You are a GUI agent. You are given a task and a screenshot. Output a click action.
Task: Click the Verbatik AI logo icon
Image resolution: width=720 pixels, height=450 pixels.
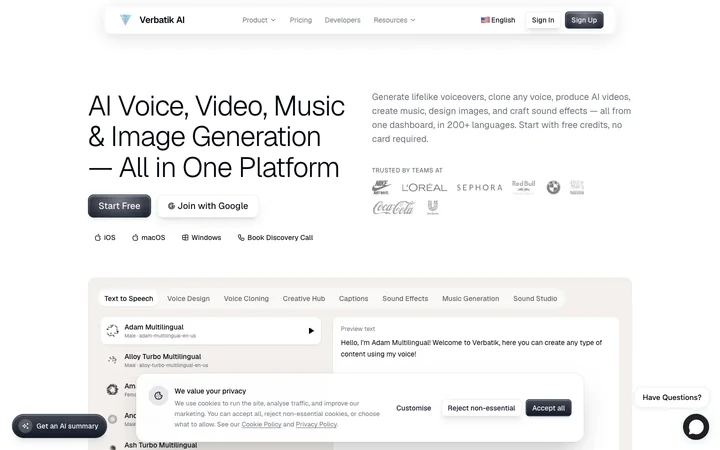click(x=125, y=20)
